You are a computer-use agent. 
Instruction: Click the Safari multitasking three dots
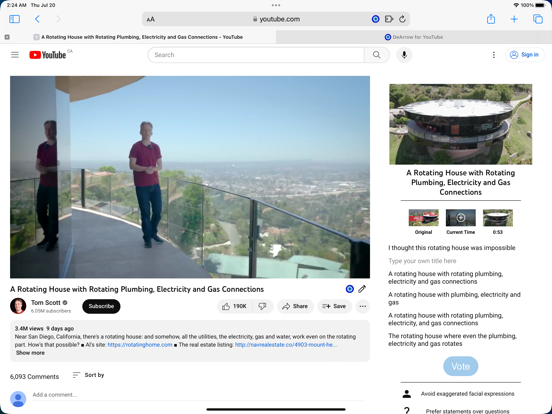[276, 5]
